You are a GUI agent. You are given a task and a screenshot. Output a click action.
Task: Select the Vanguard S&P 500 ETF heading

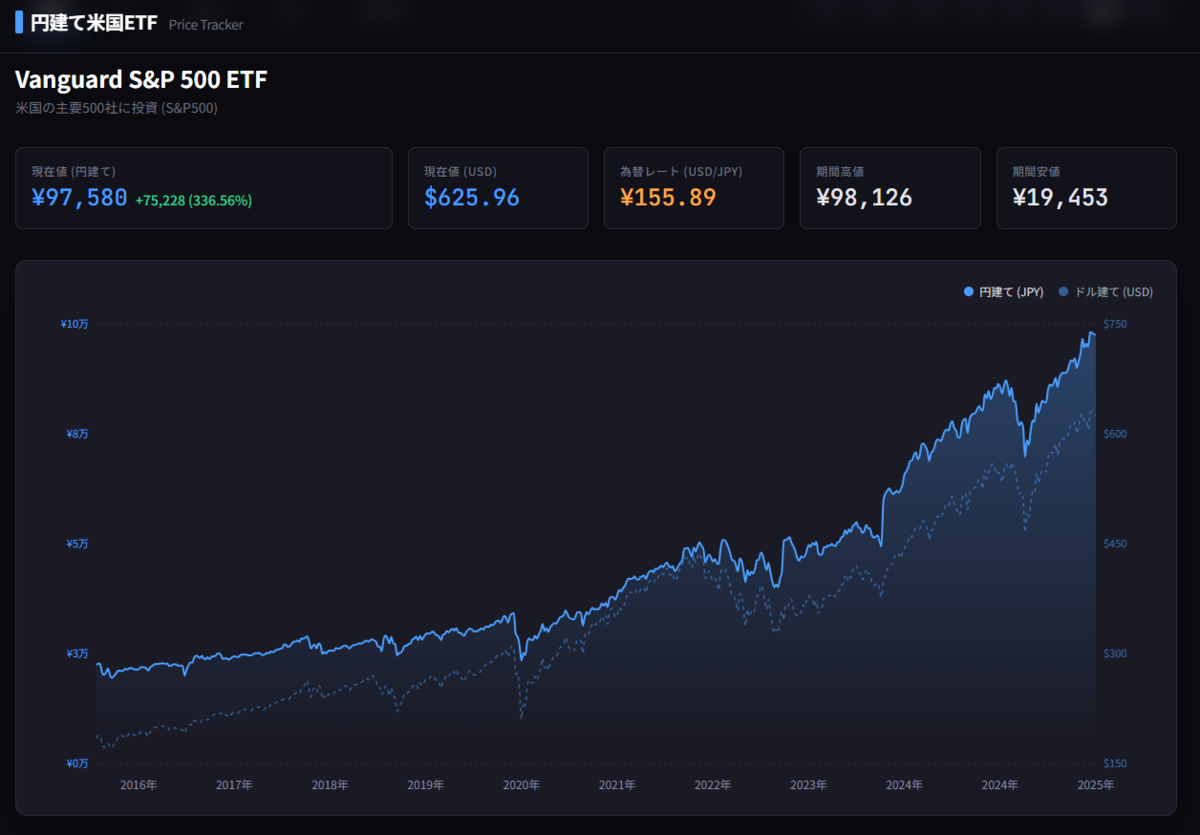141,80
